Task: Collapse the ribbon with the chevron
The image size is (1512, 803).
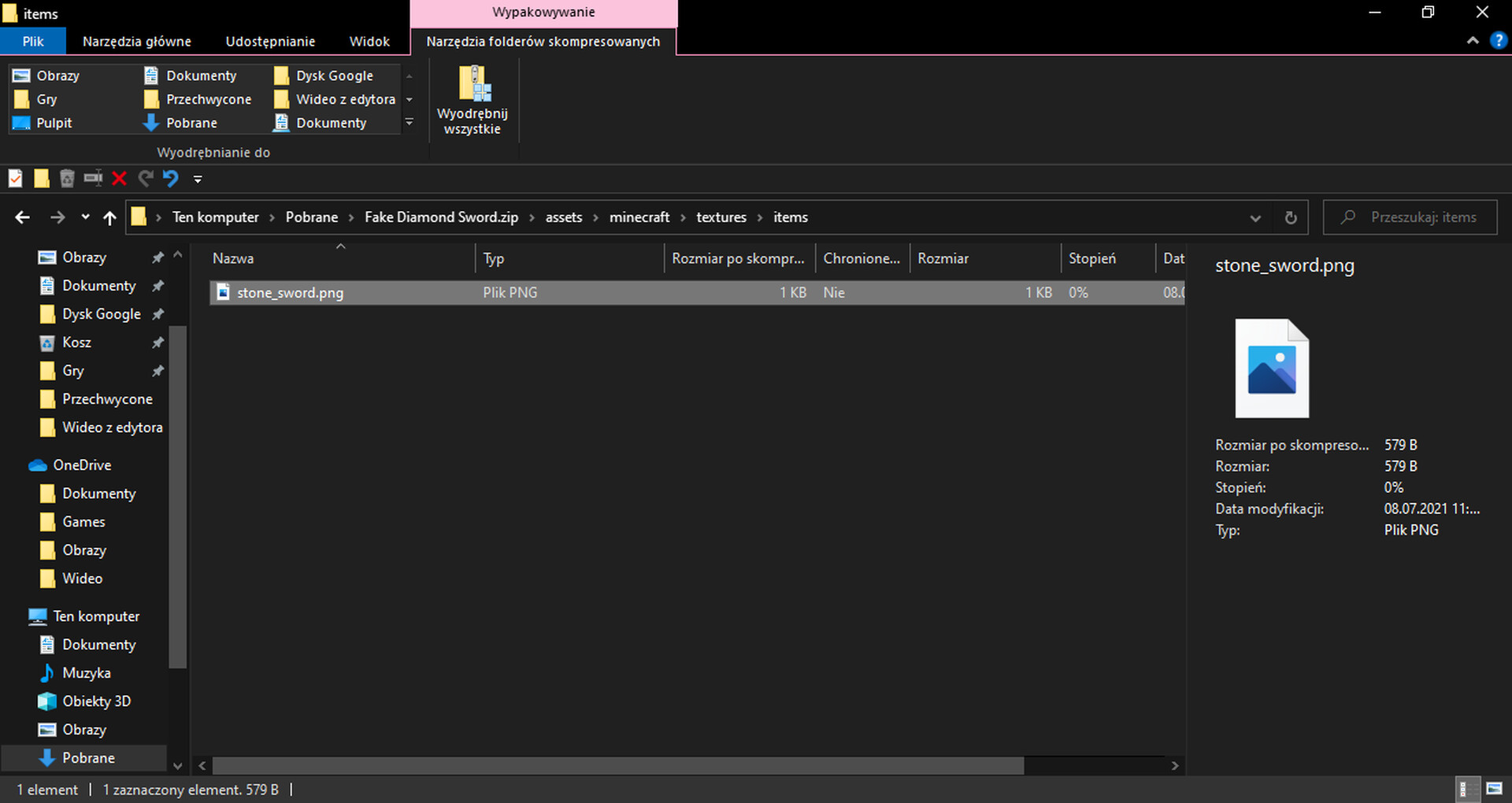Action: pyautogui.click(x=1472, y=41)
